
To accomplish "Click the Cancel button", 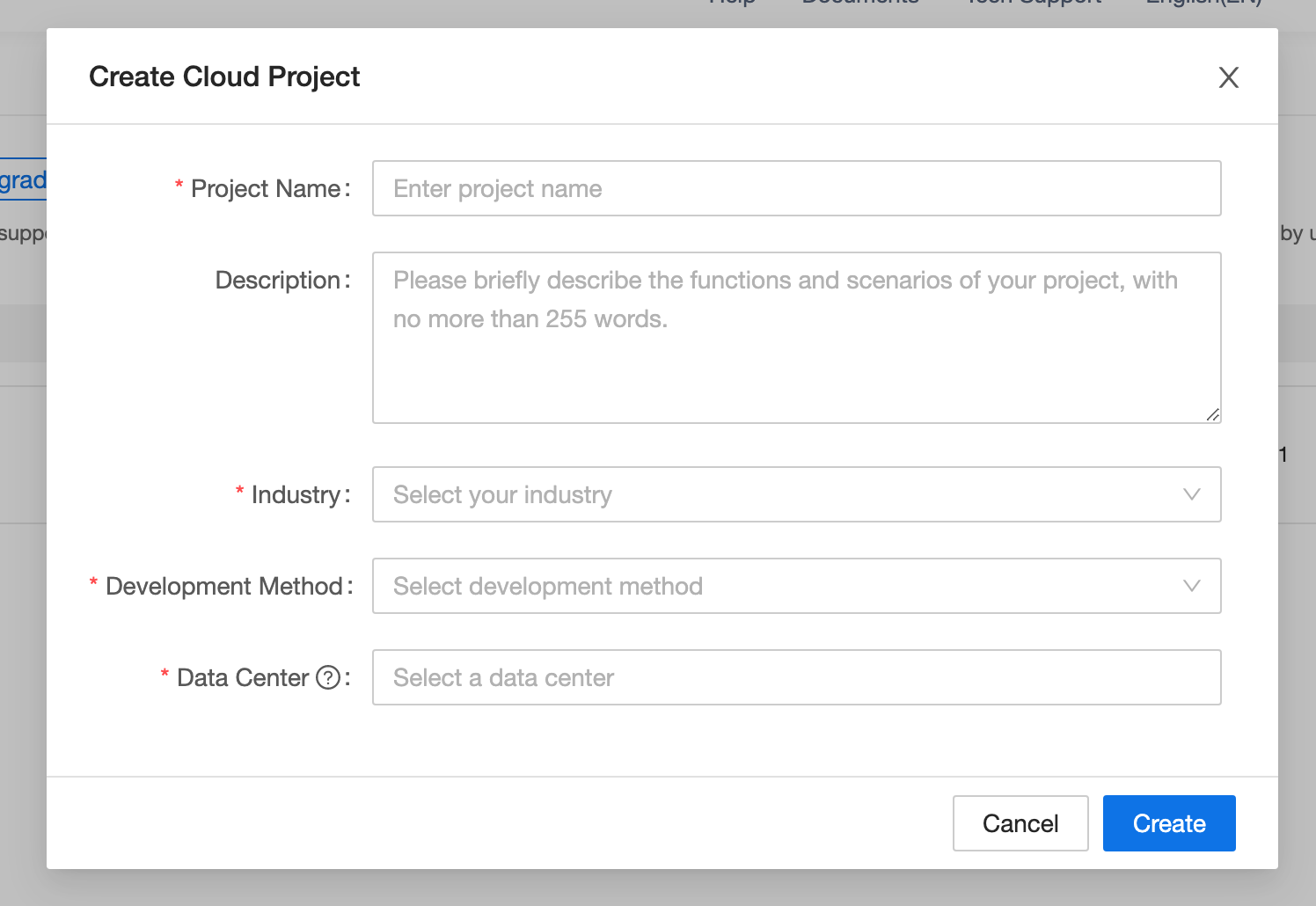I will [1020, 823].
